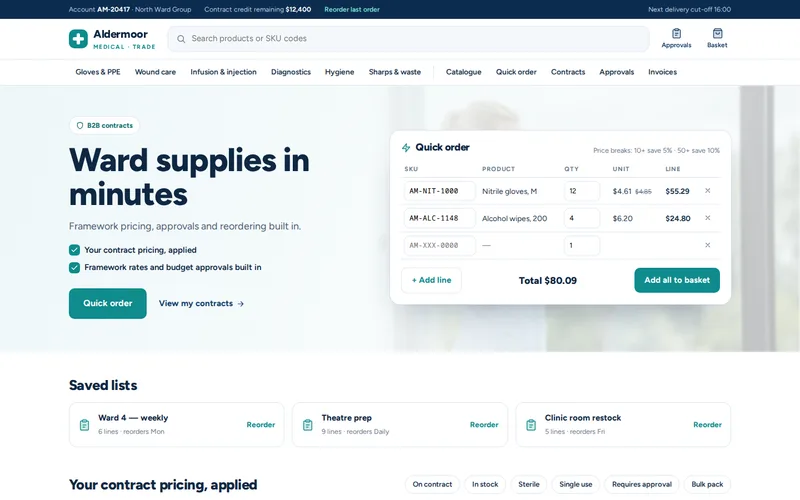Reorder the Ward 4 weekly list
This screenshot has height=500, width=800.
(261, 424)
